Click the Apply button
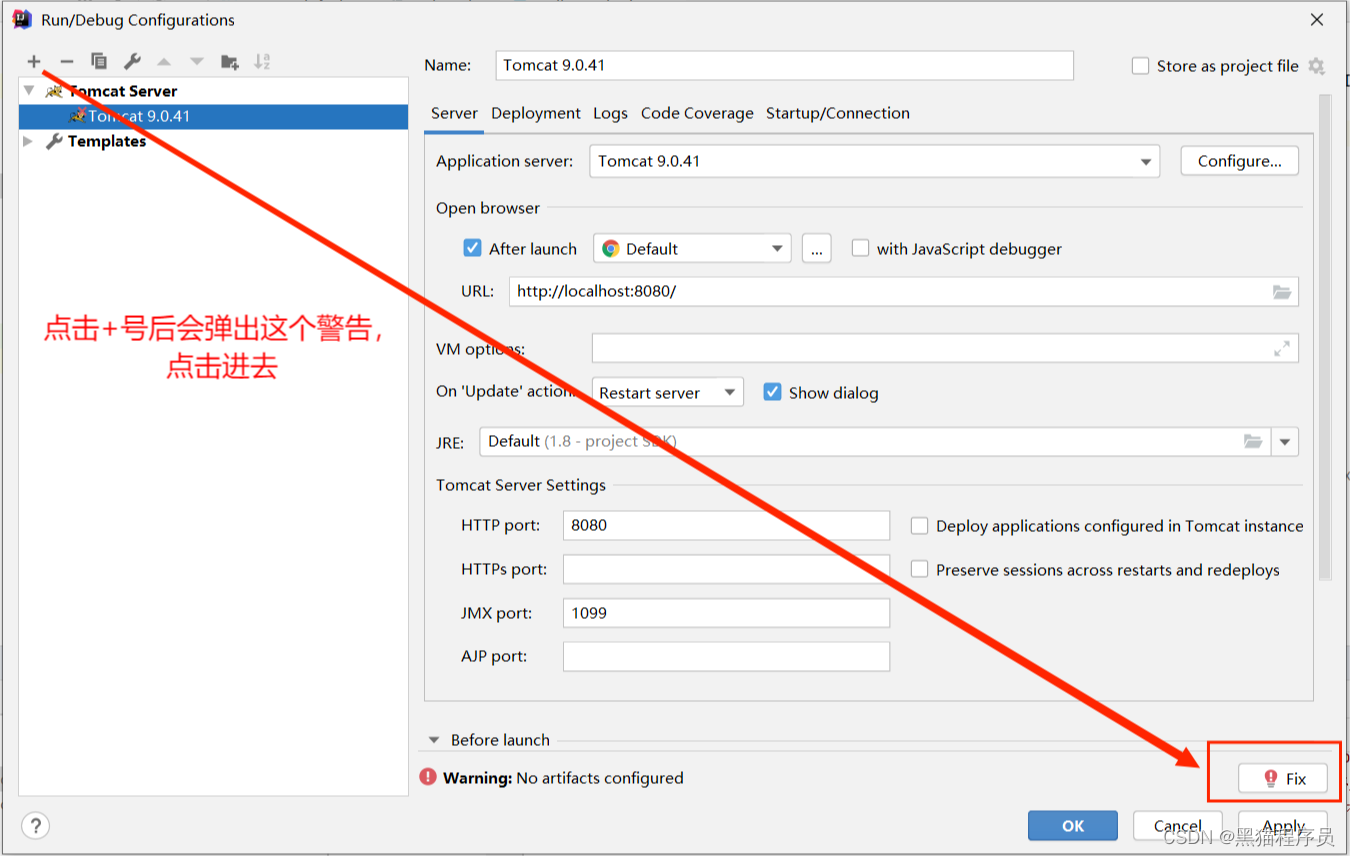 [x=1283, y=825]
